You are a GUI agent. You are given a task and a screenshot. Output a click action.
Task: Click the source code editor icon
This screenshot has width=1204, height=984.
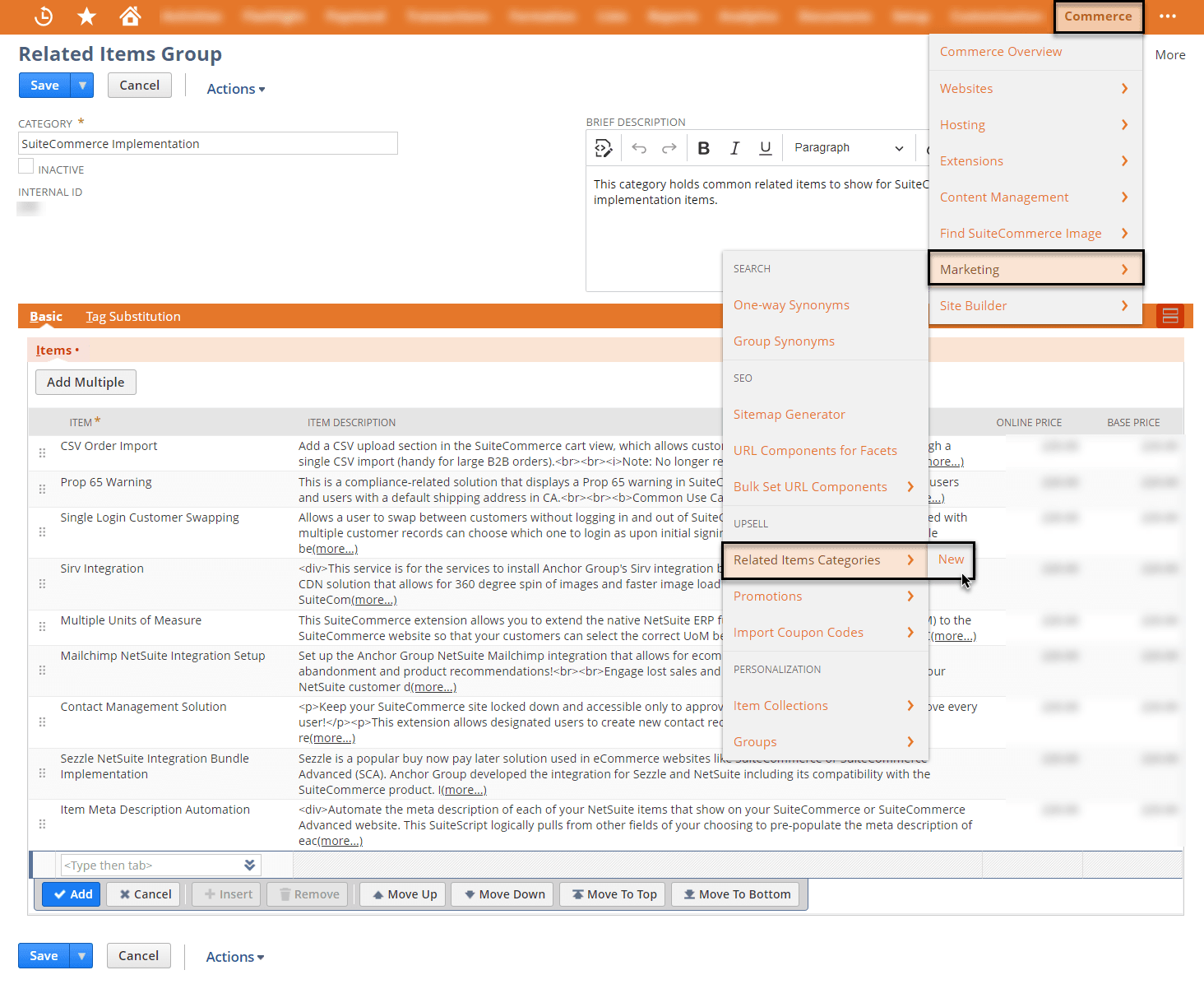click(604, 148)
